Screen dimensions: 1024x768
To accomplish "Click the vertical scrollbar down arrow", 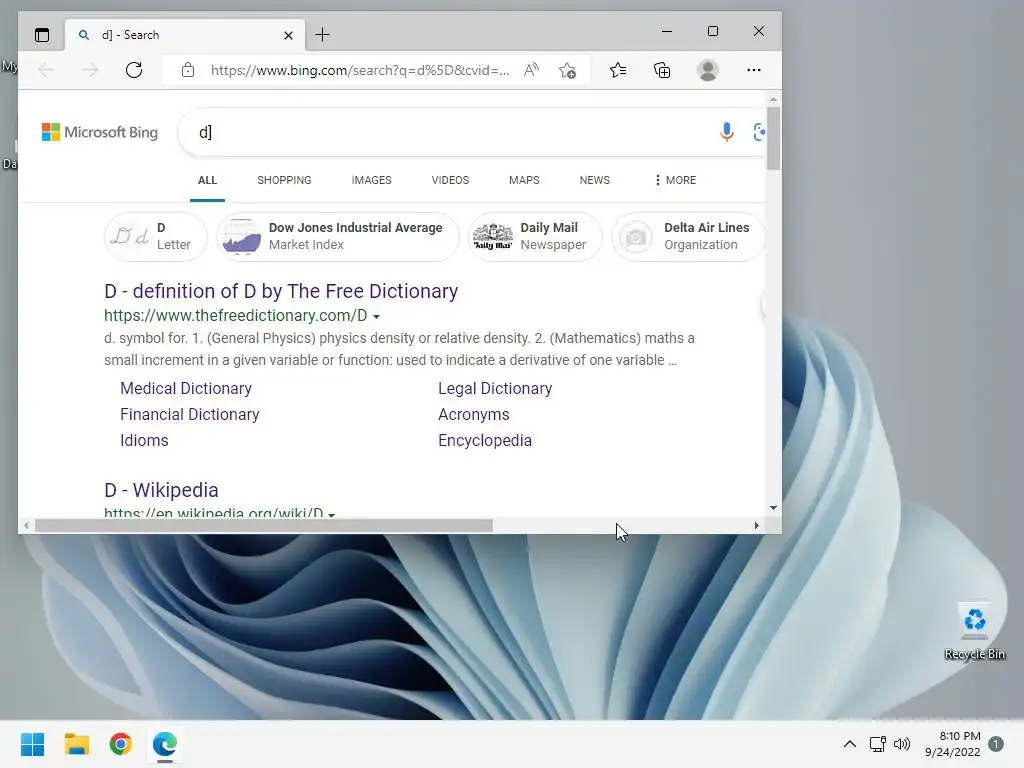I will (773, 507).
